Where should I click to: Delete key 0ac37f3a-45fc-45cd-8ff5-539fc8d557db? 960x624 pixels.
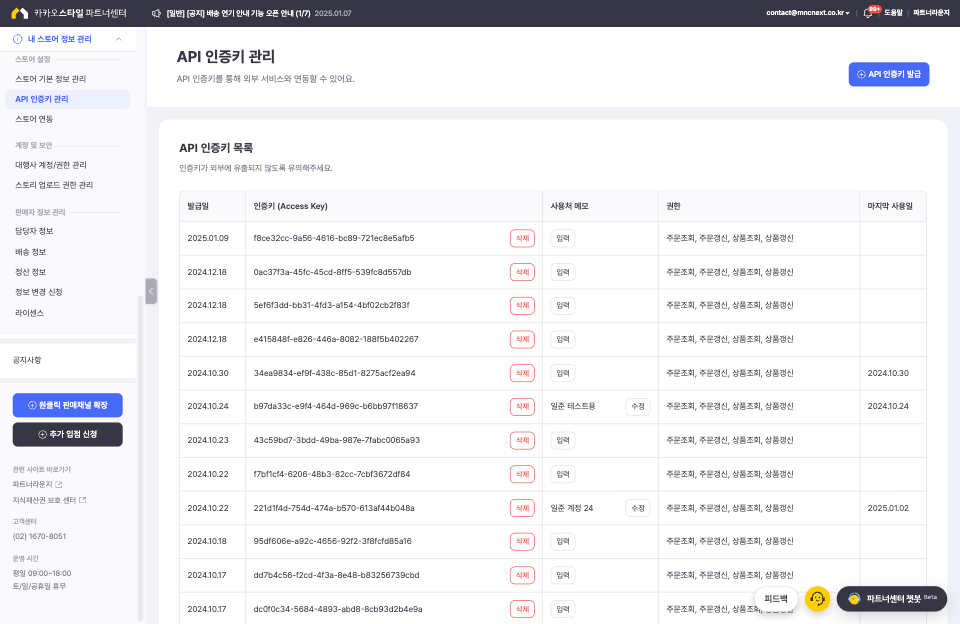(522, 272)
